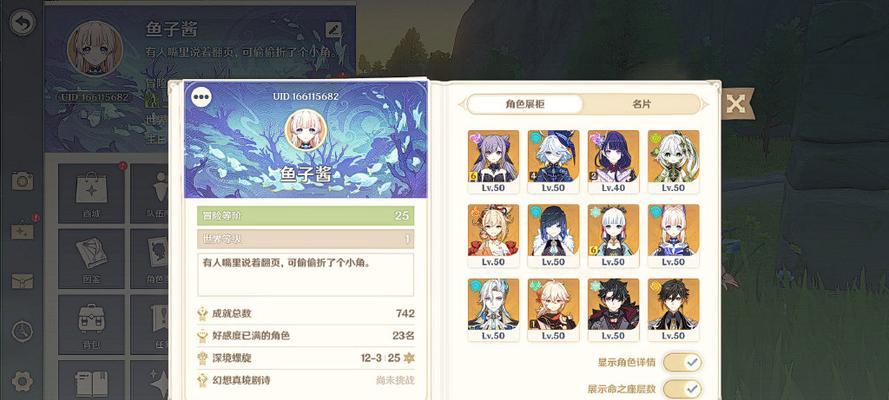Click the three-dots menu on profile card
The height and width of the screenshot is (400, 889).
pos(201,97)
